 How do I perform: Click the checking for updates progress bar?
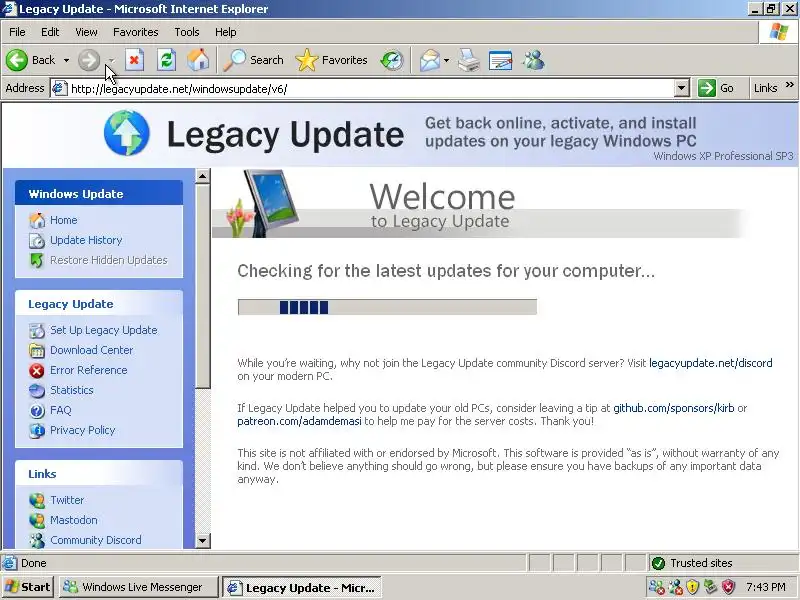coord(387,307)
